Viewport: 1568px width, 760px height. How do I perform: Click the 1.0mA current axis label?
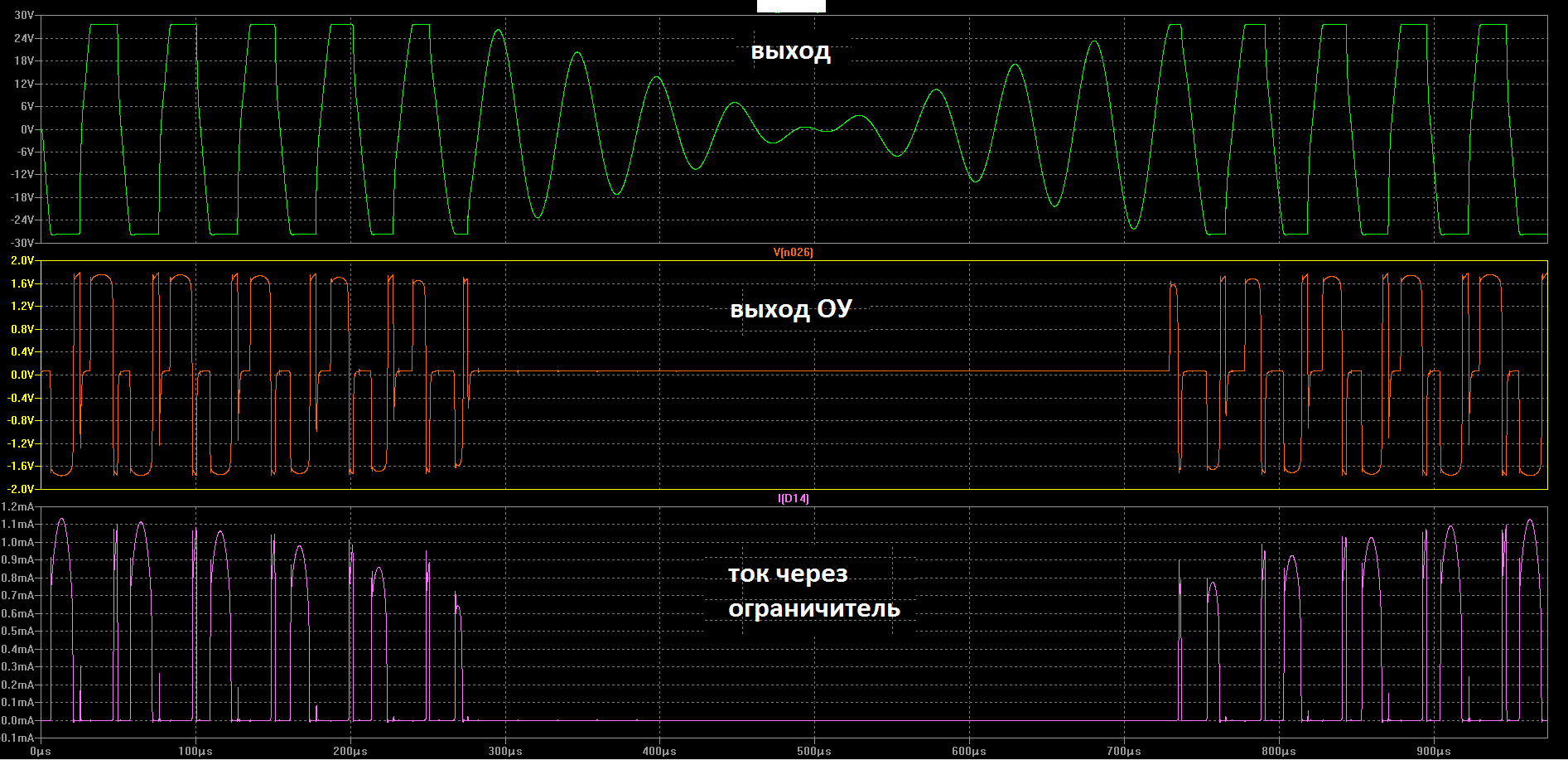[x=18, y=542]
